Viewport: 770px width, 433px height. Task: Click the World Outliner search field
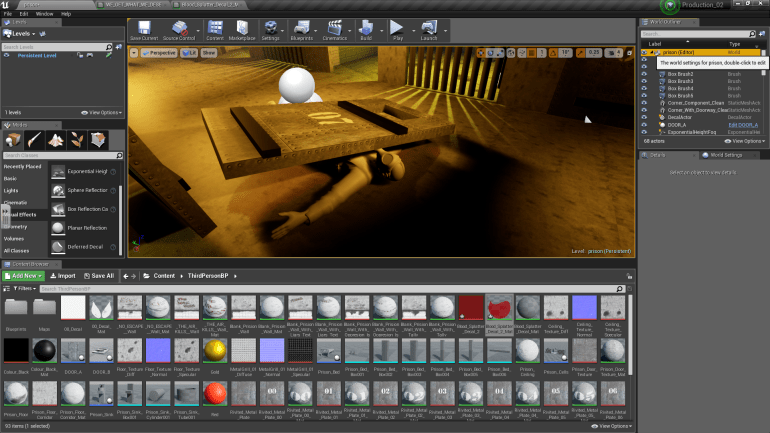698,34
